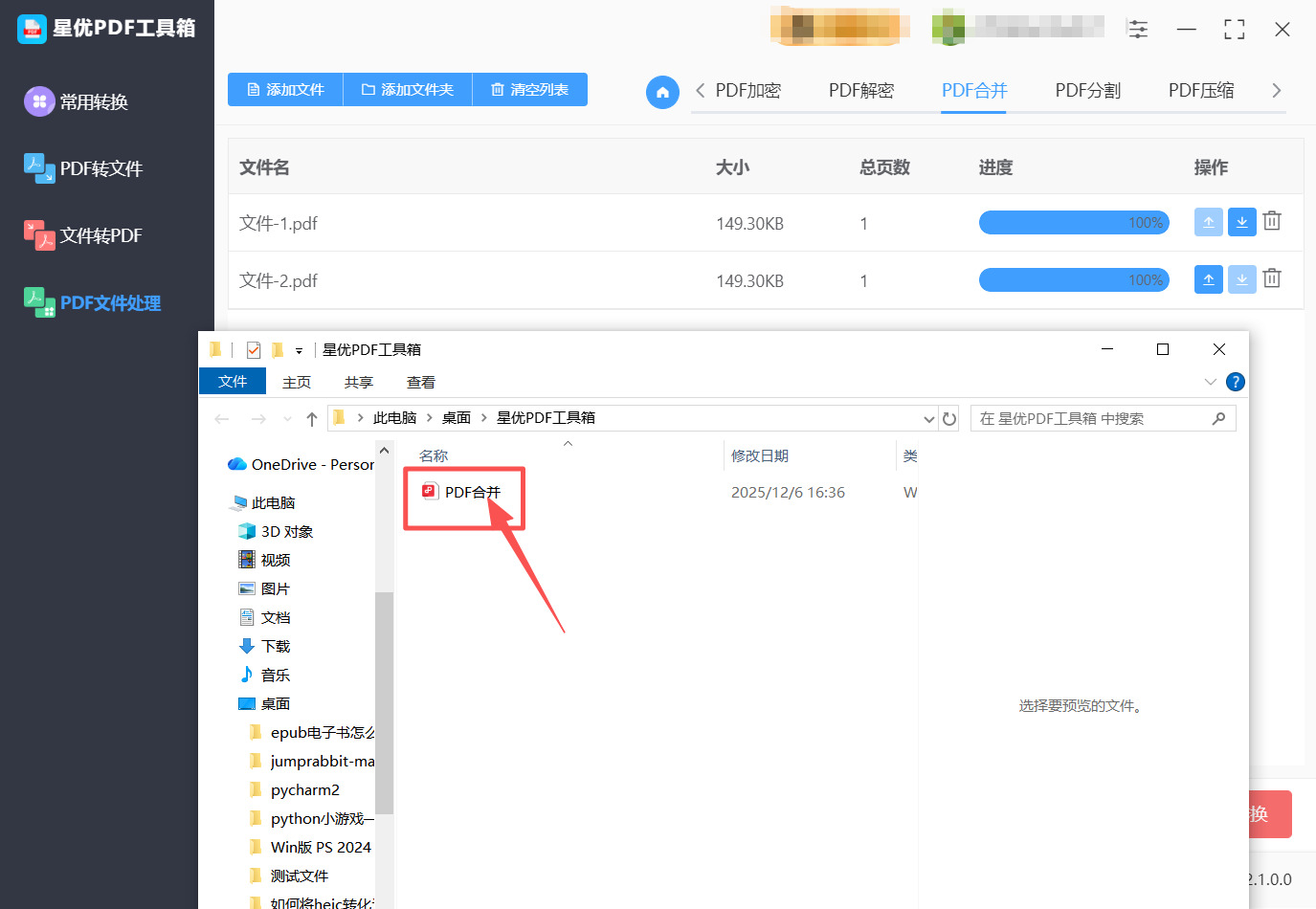1316x909 pixels.
Task: Click the refresh icon beside the address bar
Action: click(x=948, y=418)
